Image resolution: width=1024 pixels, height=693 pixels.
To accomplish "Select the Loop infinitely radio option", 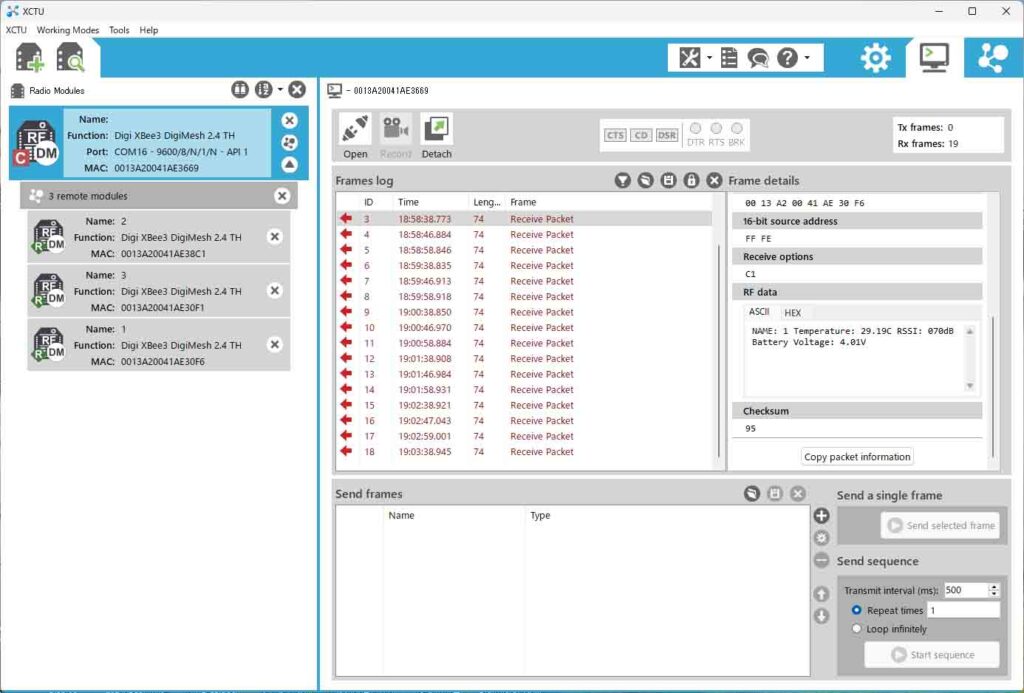I will (x=857, y=628).
